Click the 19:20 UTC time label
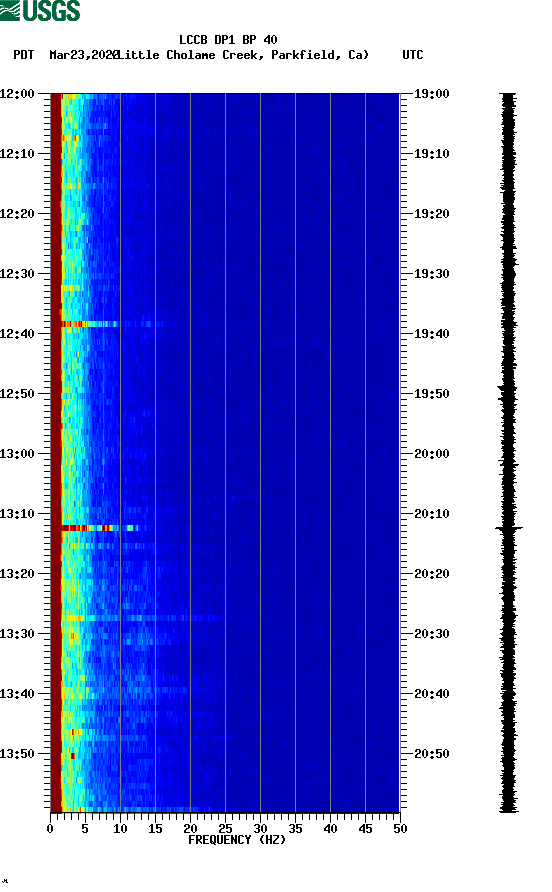The width and height of the screenshot is (552, 892). pos(431,214)
